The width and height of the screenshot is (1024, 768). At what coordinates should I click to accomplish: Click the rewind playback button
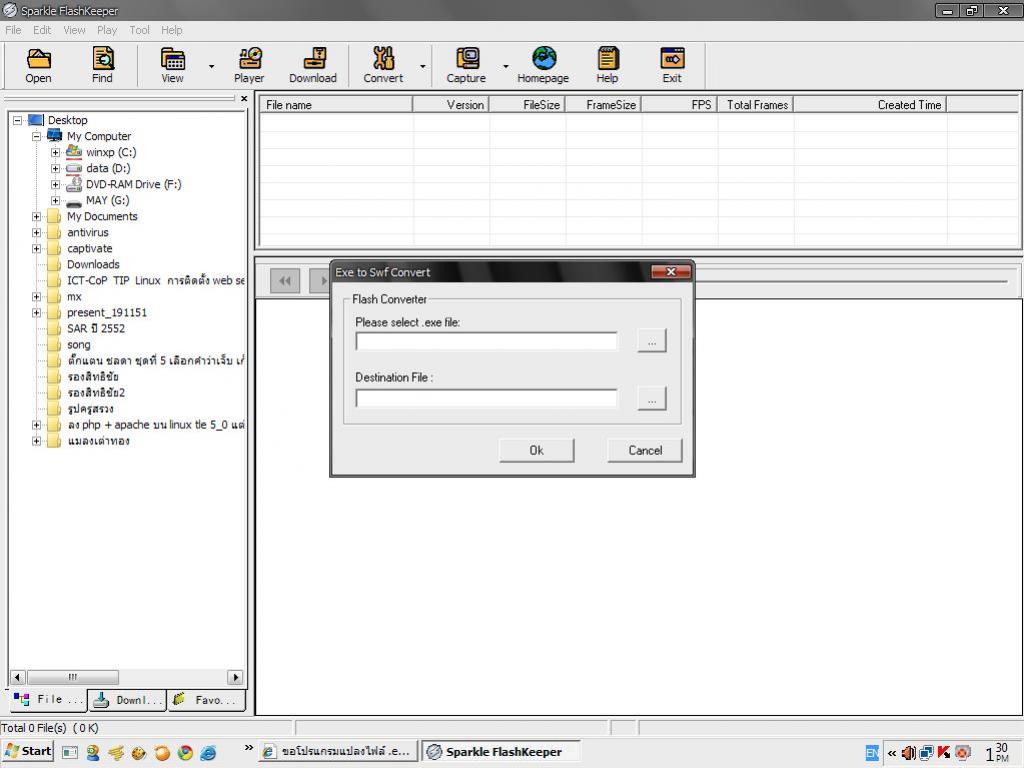[285, 281]
